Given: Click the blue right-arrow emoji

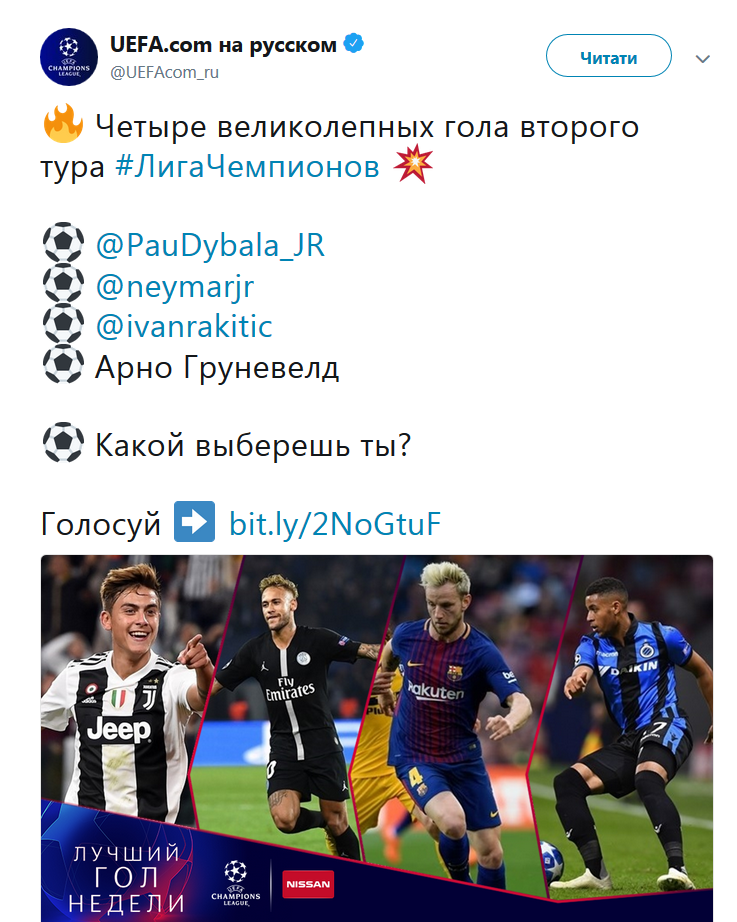Looking at the screenshot, I should pos(195,521).
